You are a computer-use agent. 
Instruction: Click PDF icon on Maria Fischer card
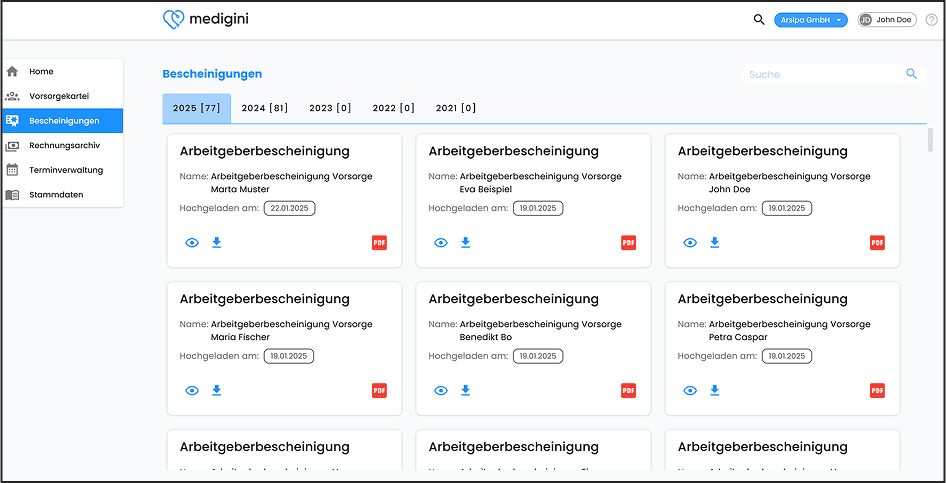[x=379, y=391]
